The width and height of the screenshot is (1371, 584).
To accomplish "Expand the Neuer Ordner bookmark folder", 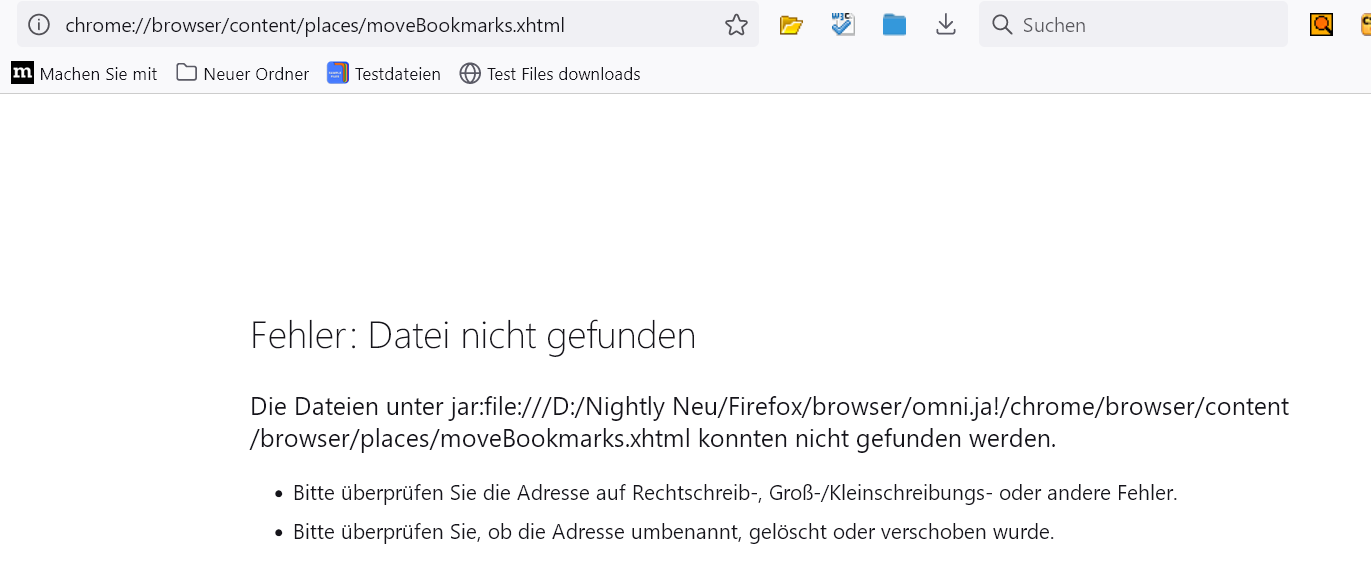I will point(243,73).
